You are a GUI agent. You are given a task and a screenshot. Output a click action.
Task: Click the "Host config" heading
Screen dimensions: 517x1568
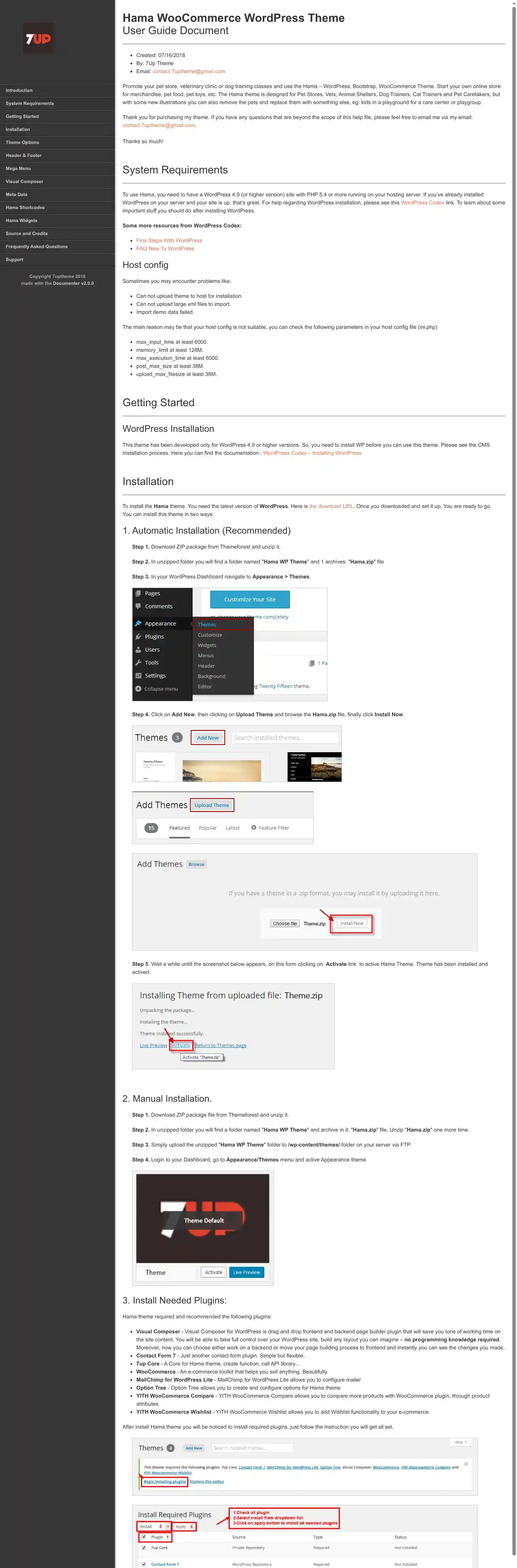coord(146,265)
